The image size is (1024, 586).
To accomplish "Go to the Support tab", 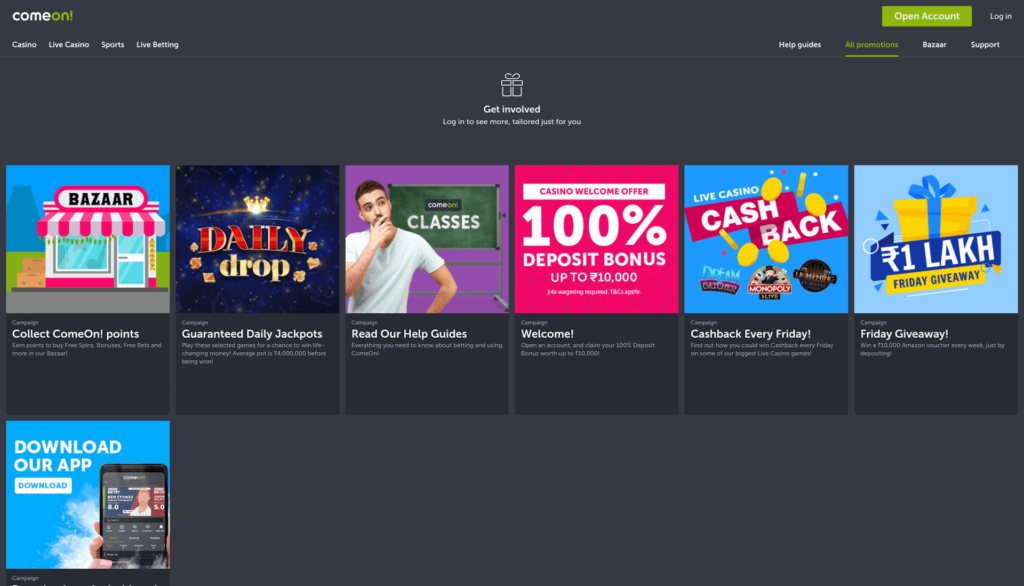I will coord(985,44).
